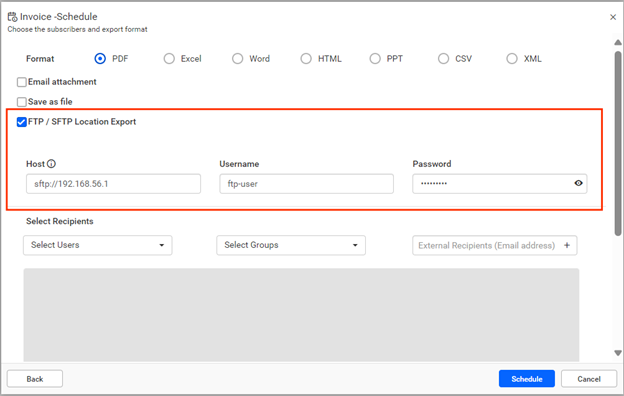624x396 pixels.
Task: Click the Cancel button
Action: (589, 379)
